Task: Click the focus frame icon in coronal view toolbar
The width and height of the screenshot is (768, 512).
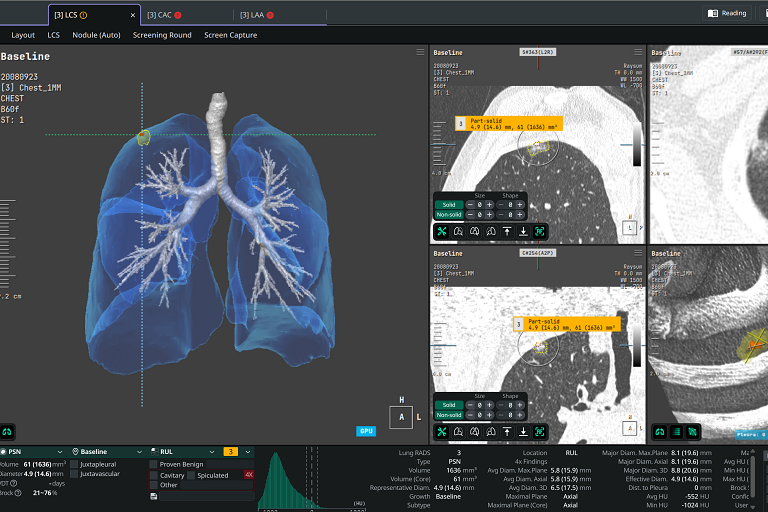Action: pos(540,432)
